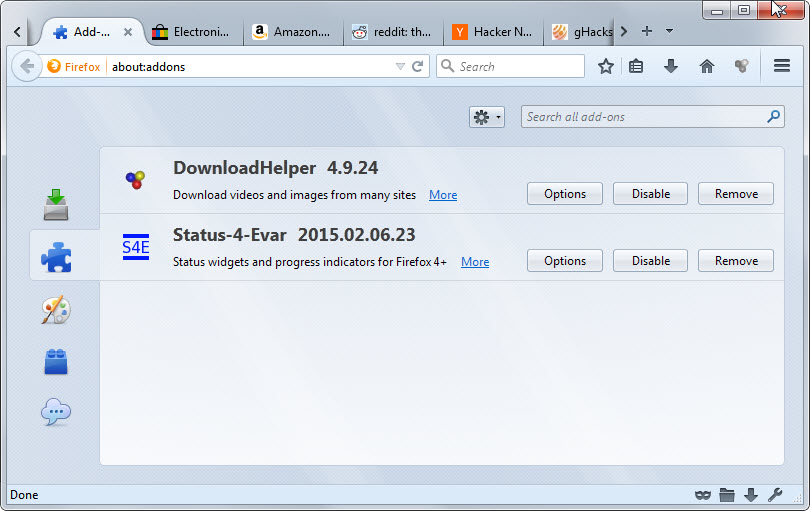Click DownloadHelper toolbar icon

(742, 66)
